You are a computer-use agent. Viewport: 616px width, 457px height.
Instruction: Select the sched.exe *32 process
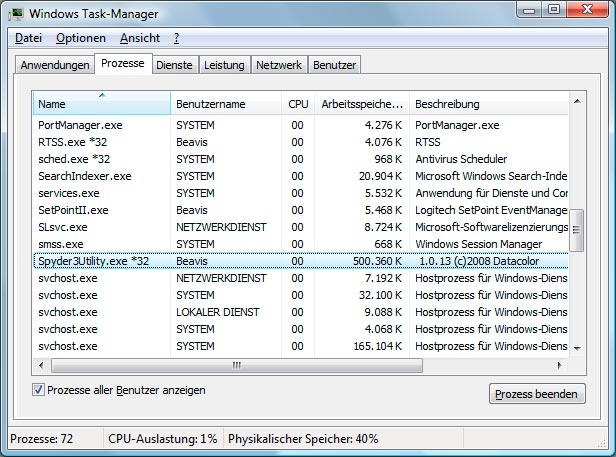(301, 159)
